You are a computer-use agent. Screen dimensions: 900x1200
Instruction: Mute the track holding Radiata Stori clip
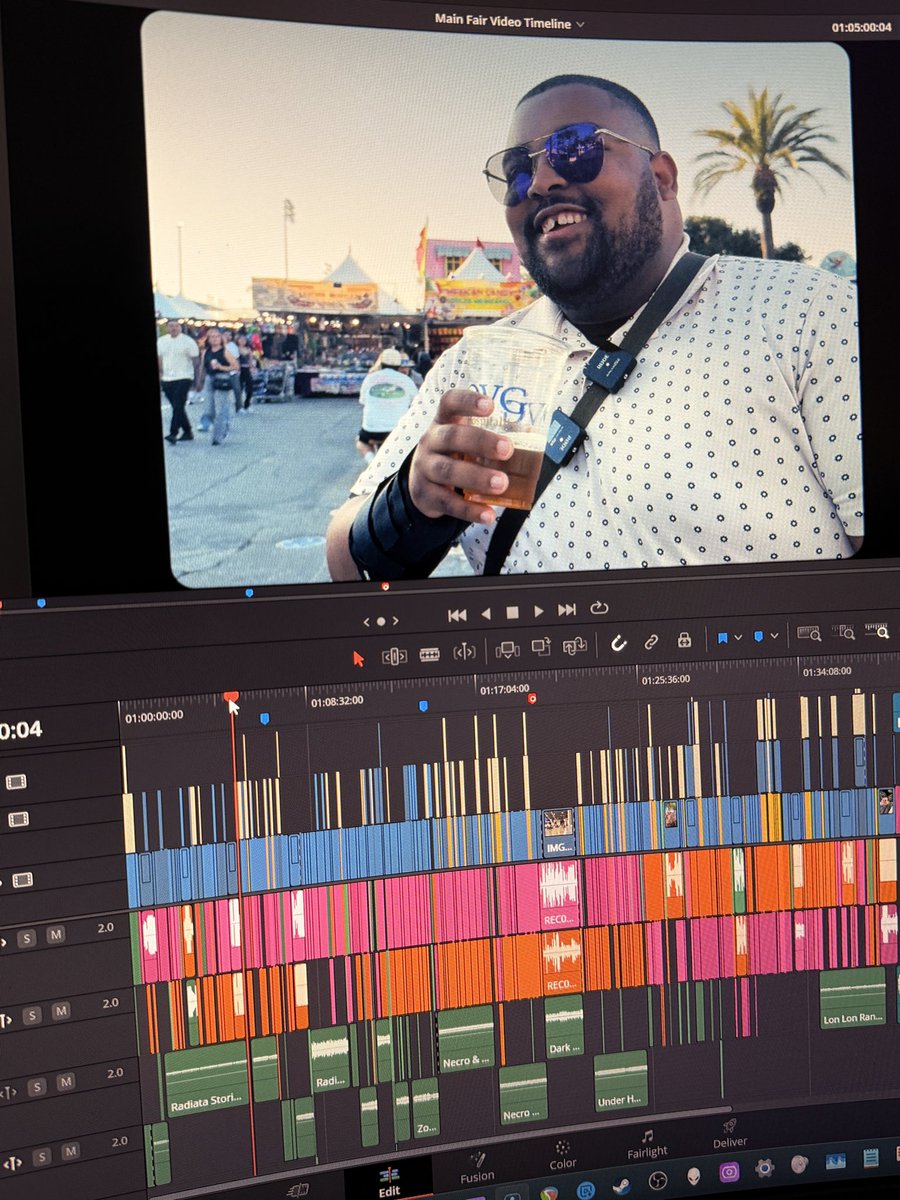65,1082
